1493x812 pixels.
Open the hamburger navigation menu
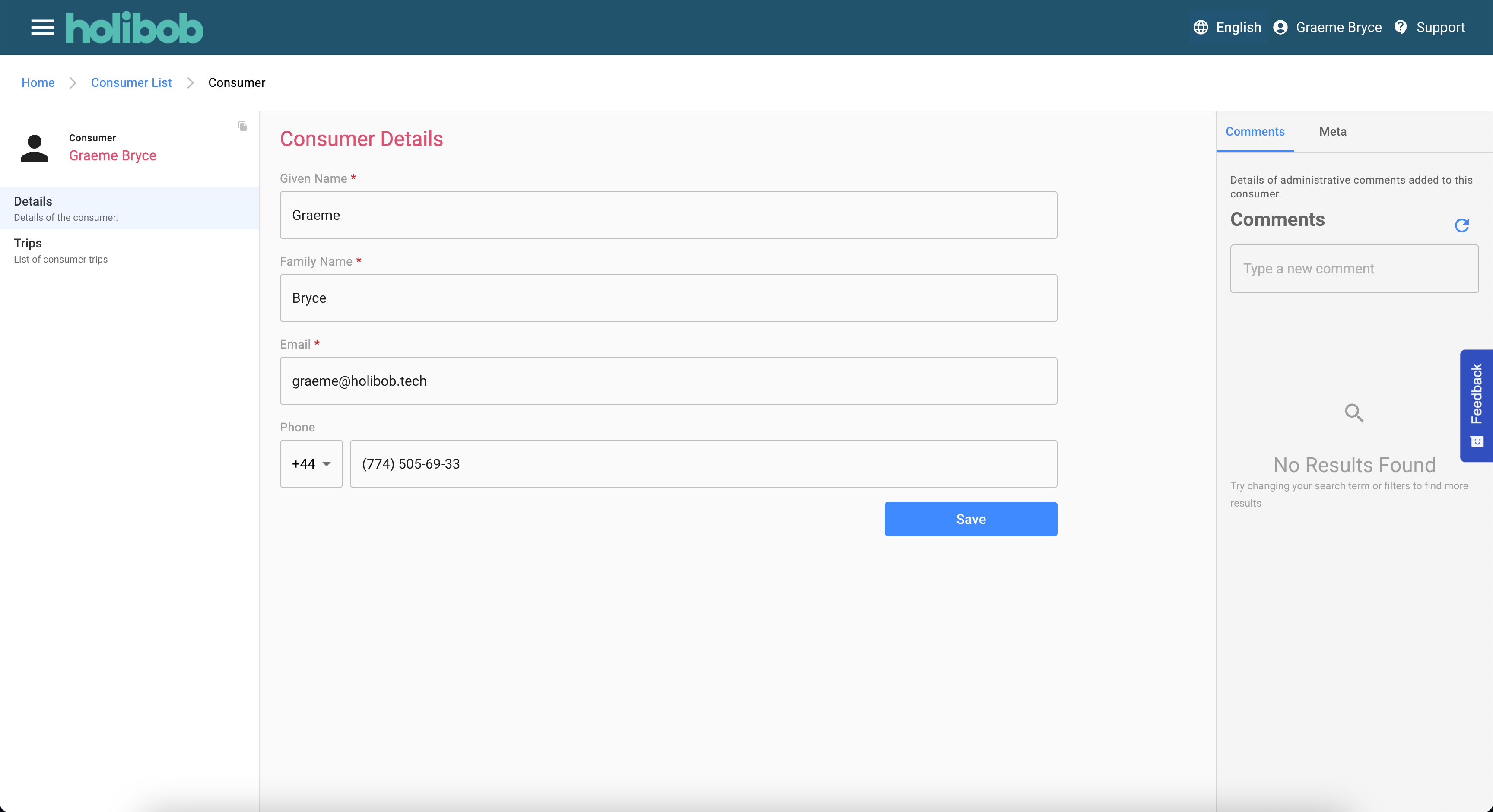42,27
